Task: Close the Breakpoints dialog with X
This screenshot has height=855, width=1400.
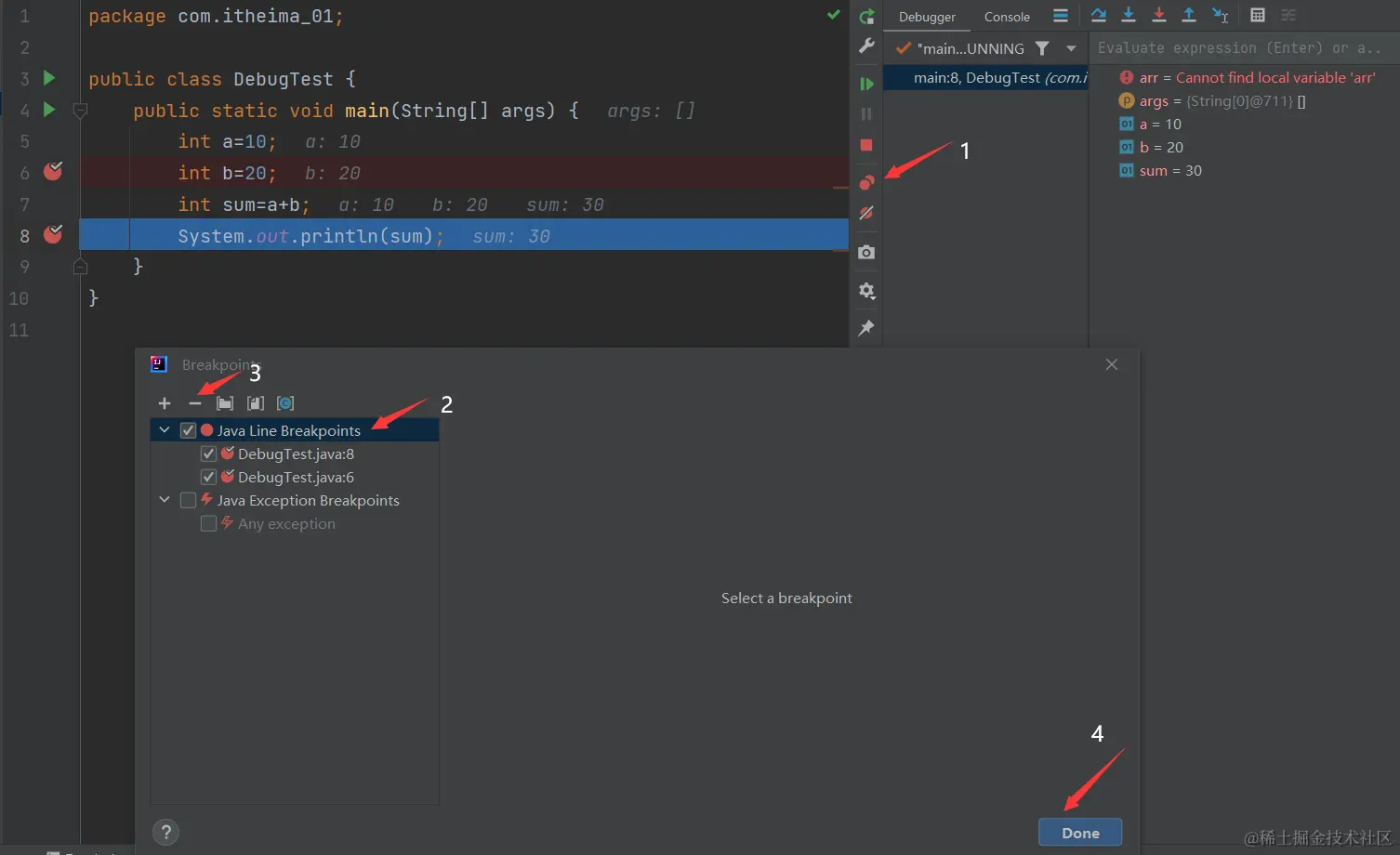Action: coord(1112,364)
